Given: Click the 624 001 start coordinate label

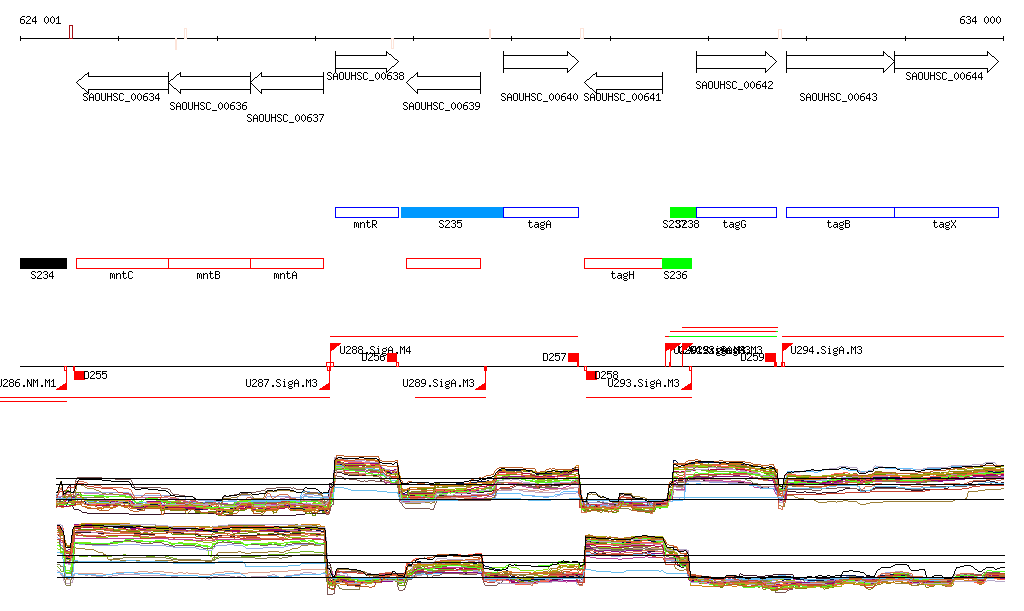Looking at the screenshot, I should coord(40,20).
